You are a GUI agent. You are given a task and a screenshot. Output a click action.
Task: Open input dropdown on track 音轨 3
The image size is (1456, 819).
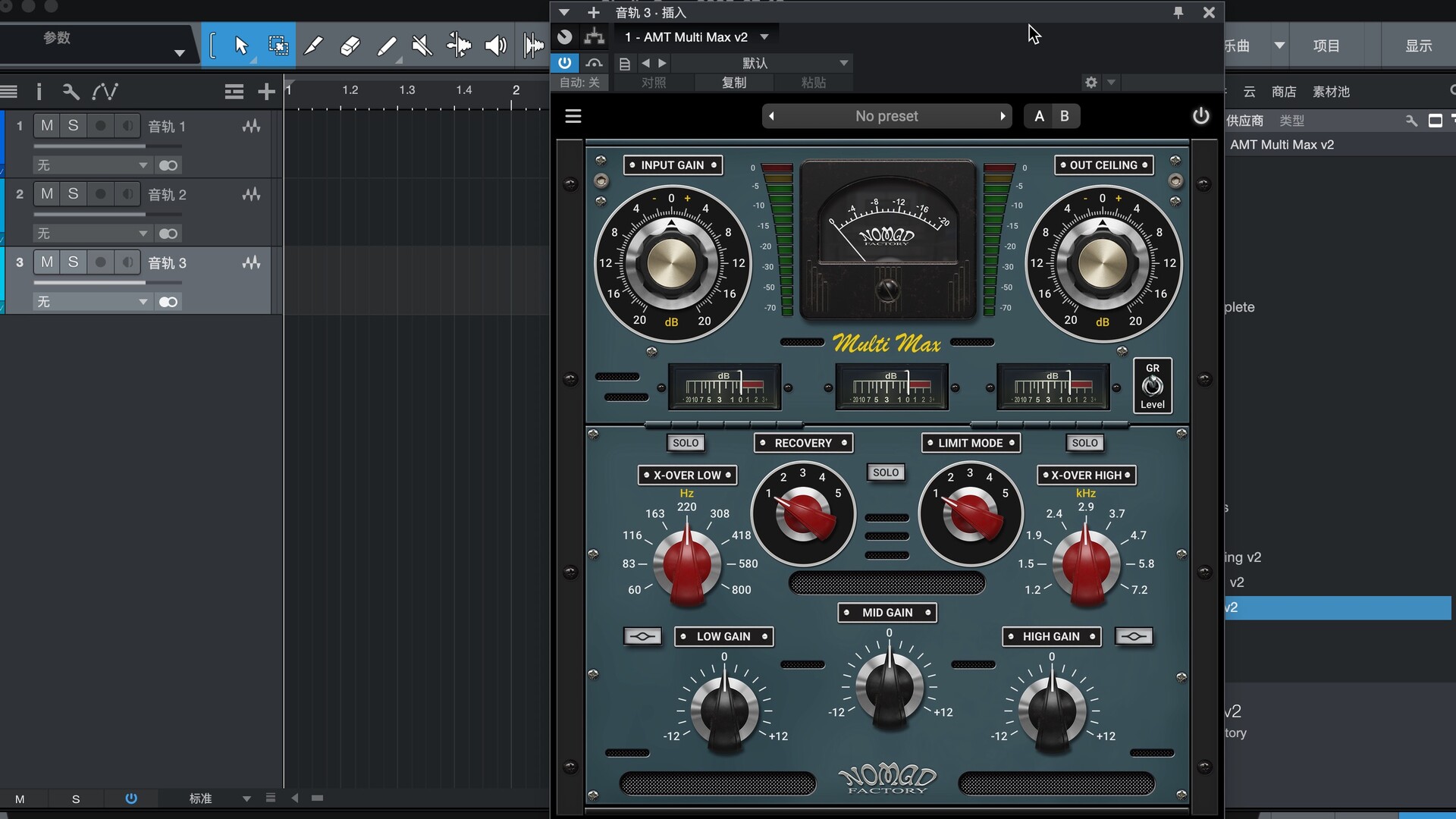[x=93, y=302]
